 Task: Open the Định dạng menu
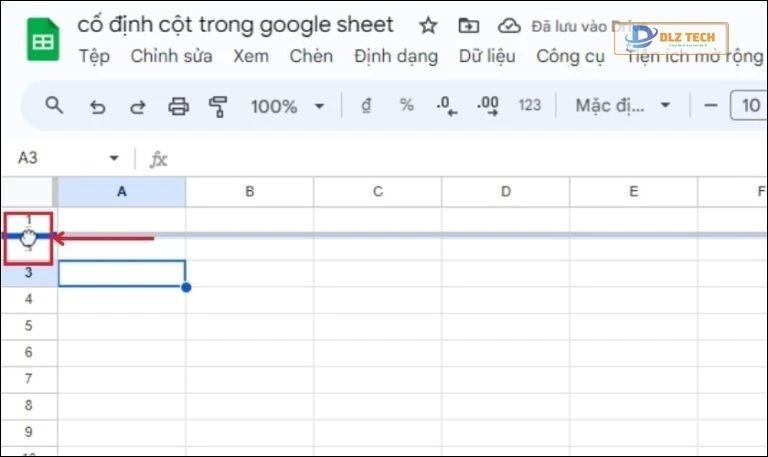click(x=396, y=56)
